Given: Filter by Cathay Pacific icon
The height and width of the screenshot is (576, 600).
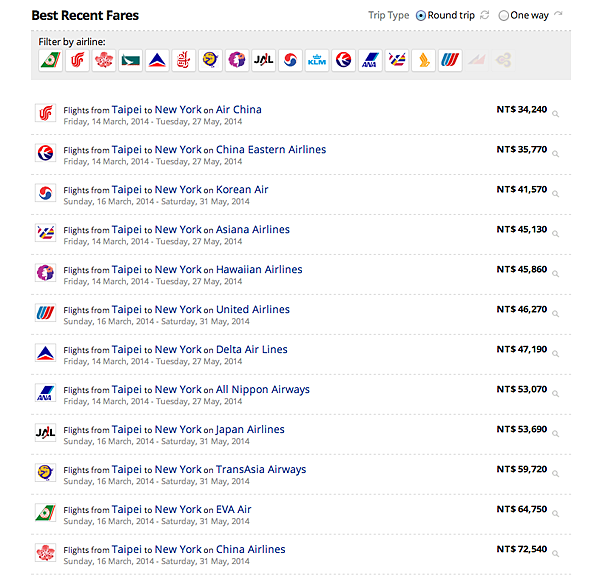Looking at the screenshot, I should pyautogui.click(x=130, y=60).
